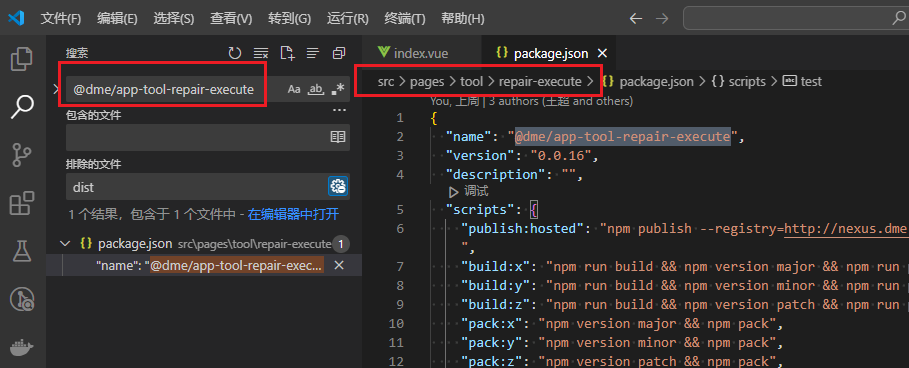
Task: Toggle search details with ellipsis button
Action: tap(339, 110)
